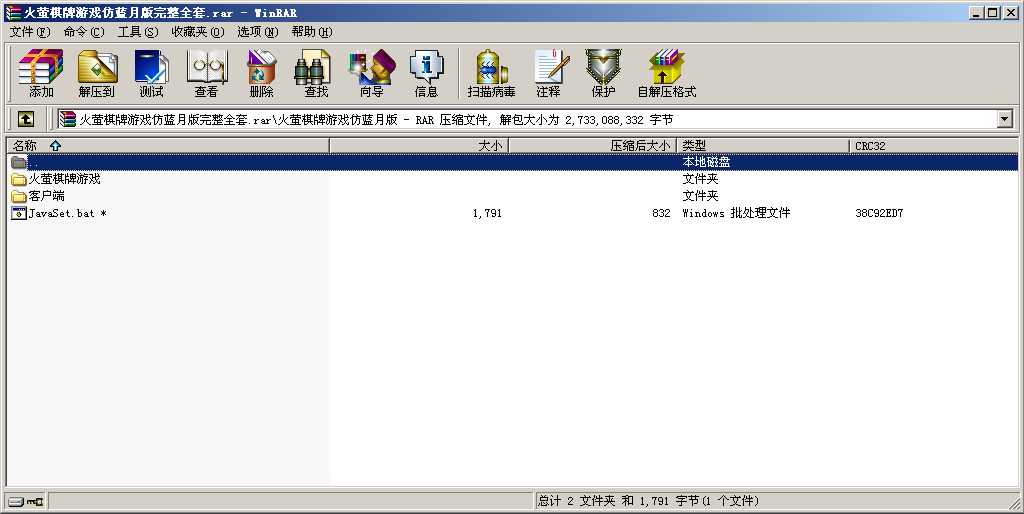This screenshot has width=1024, height=514.
Task: Click the WinRAR title bar app icon
Action: [x=12, y=12]
